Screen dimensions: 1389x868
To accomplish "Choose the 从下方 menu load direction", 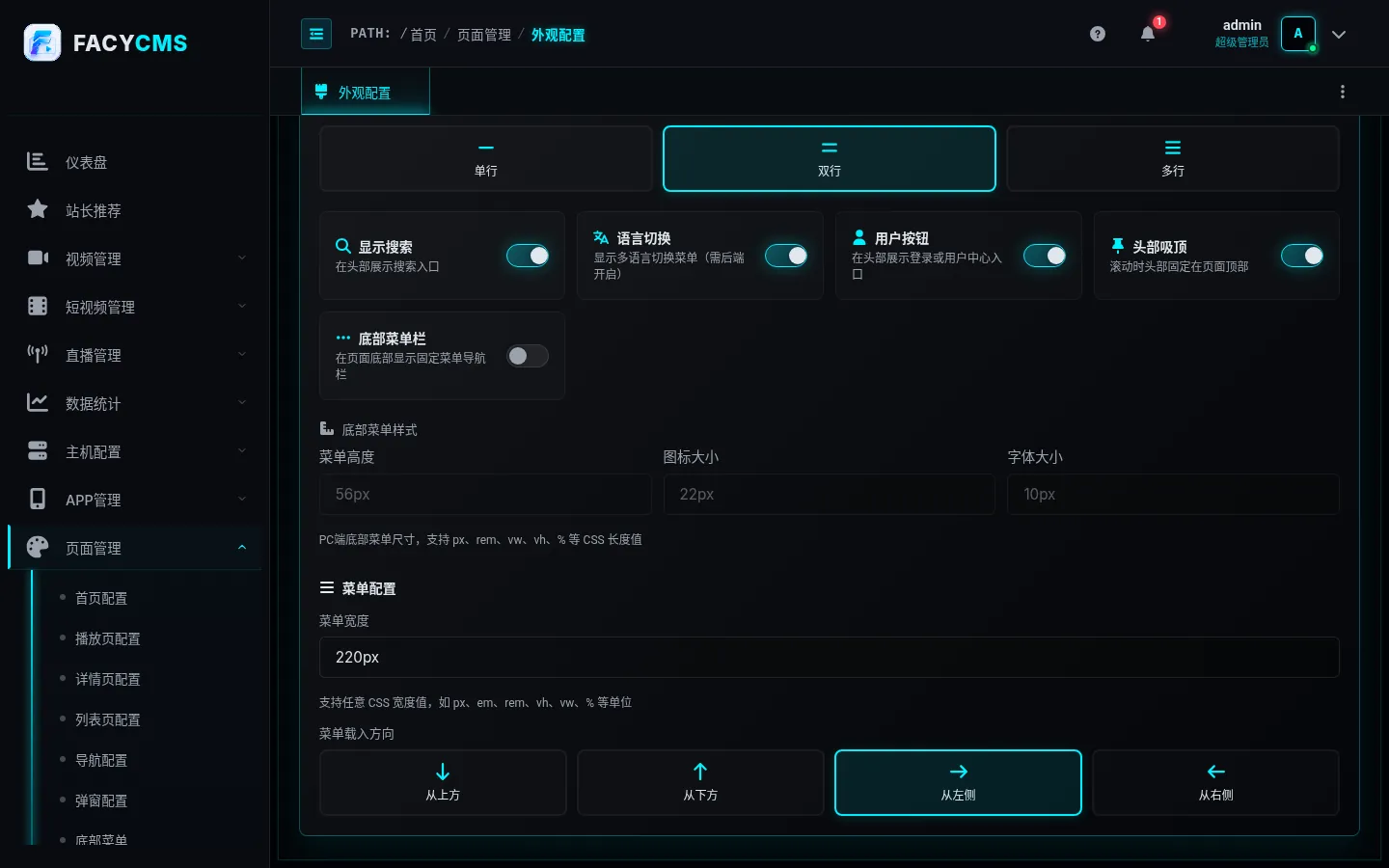I will coord(700,782).
